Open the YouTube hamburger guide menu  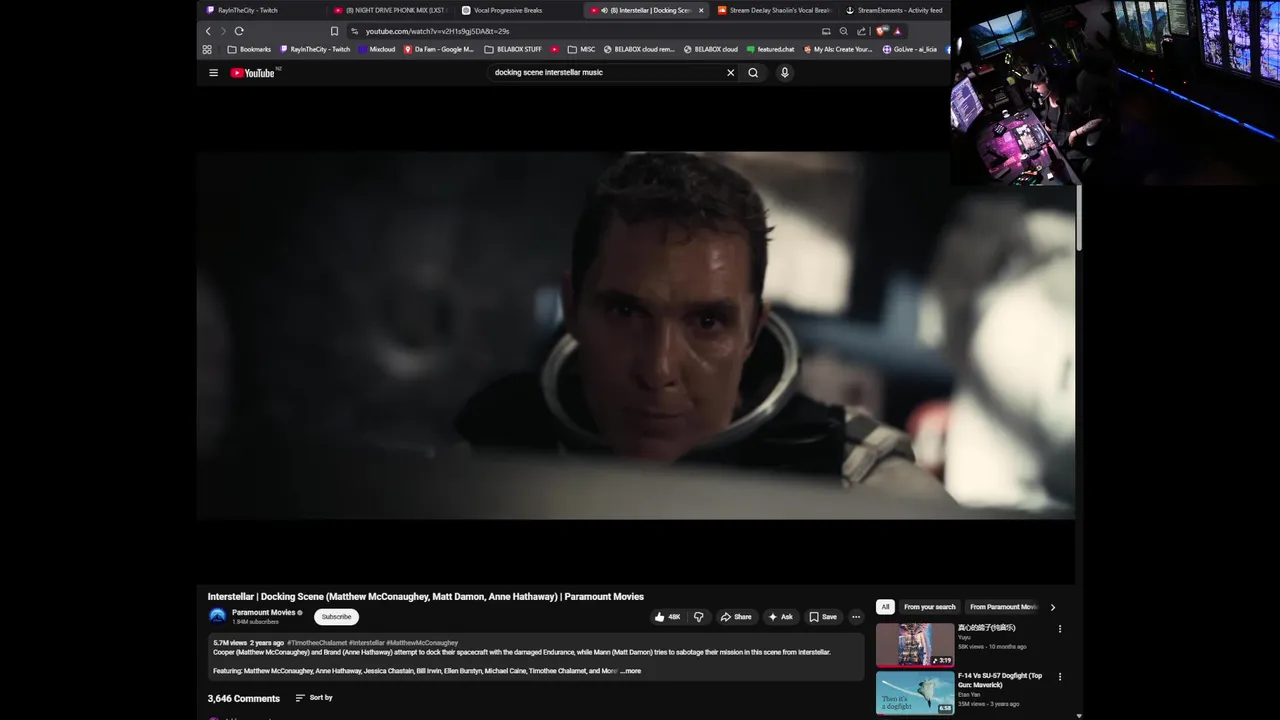[x=213, y=73]
